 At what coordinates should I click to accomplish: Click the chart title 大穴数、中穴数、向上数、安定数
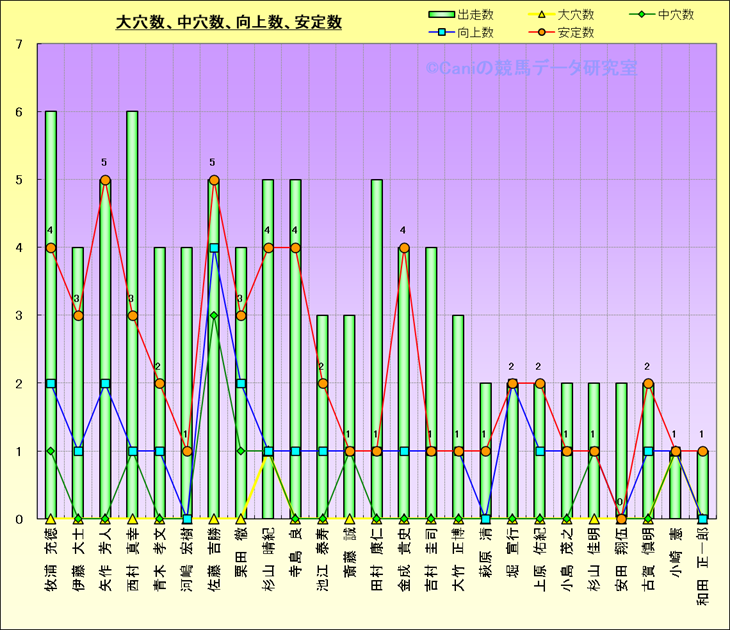point(229,21)
